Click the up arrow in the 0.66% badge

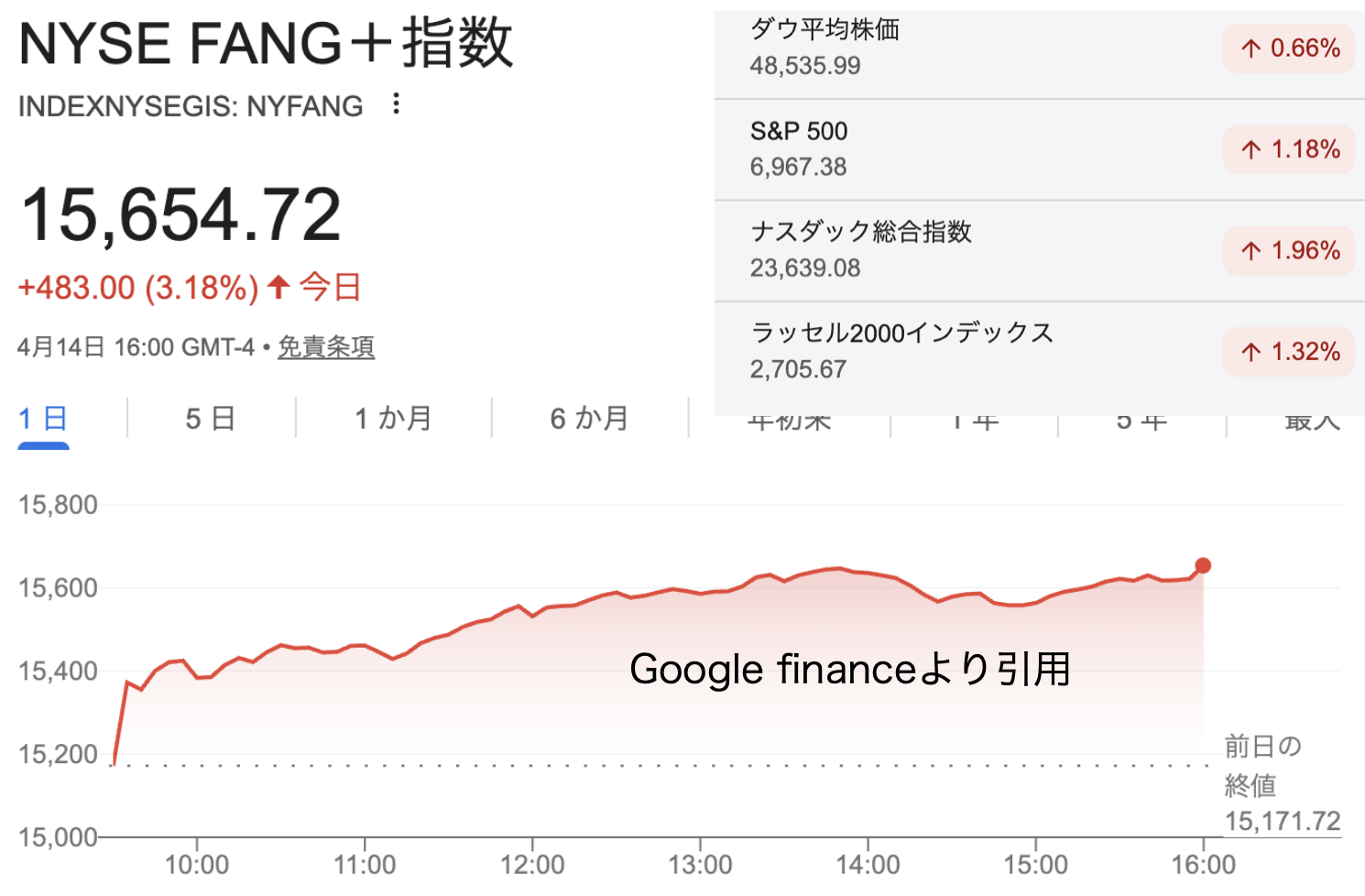[1251, 49]
